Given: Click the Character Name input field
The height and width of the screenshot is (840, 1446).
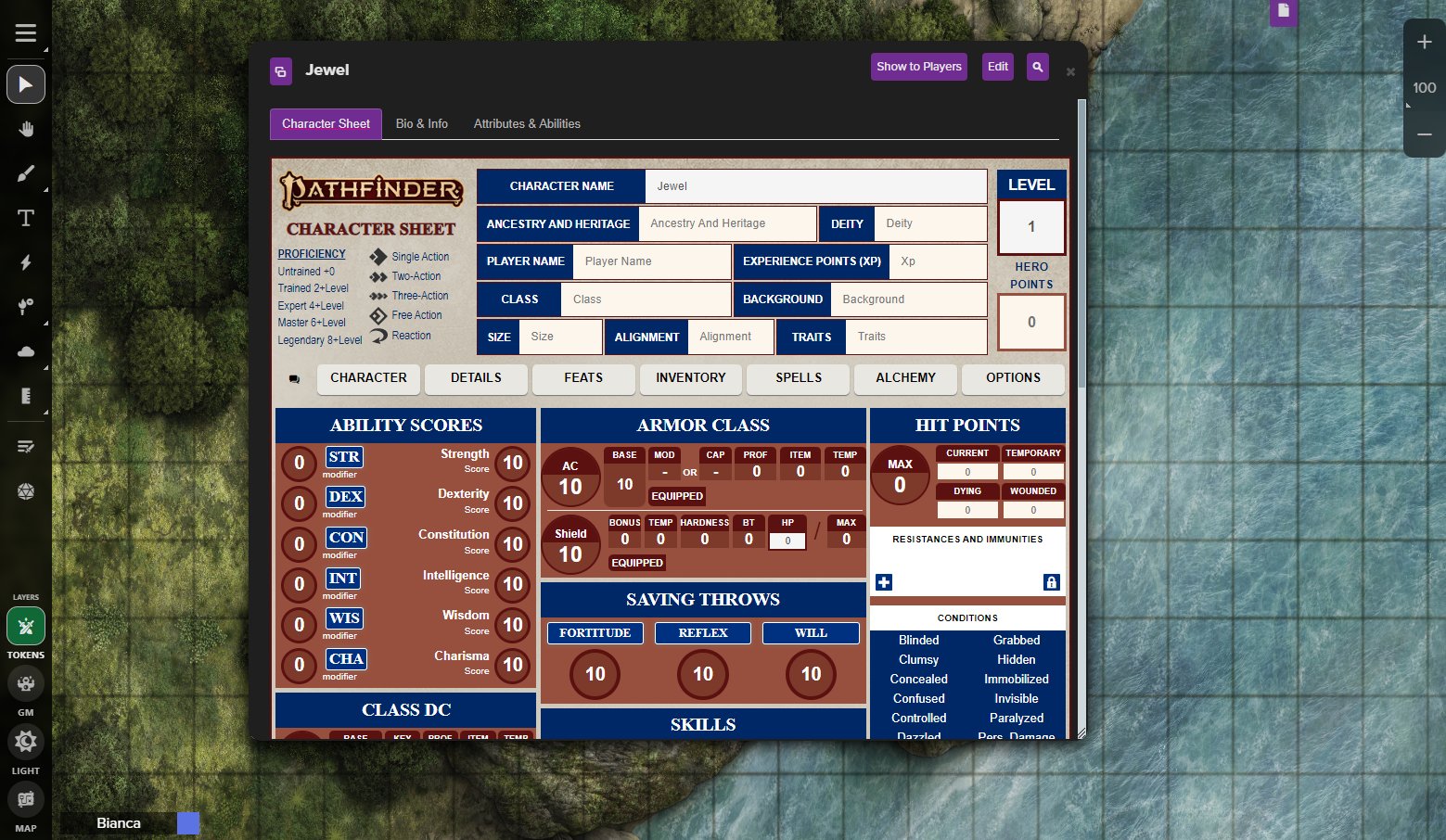Looking at the screenshot, I should pyautogui.click(x=816, y=186).
